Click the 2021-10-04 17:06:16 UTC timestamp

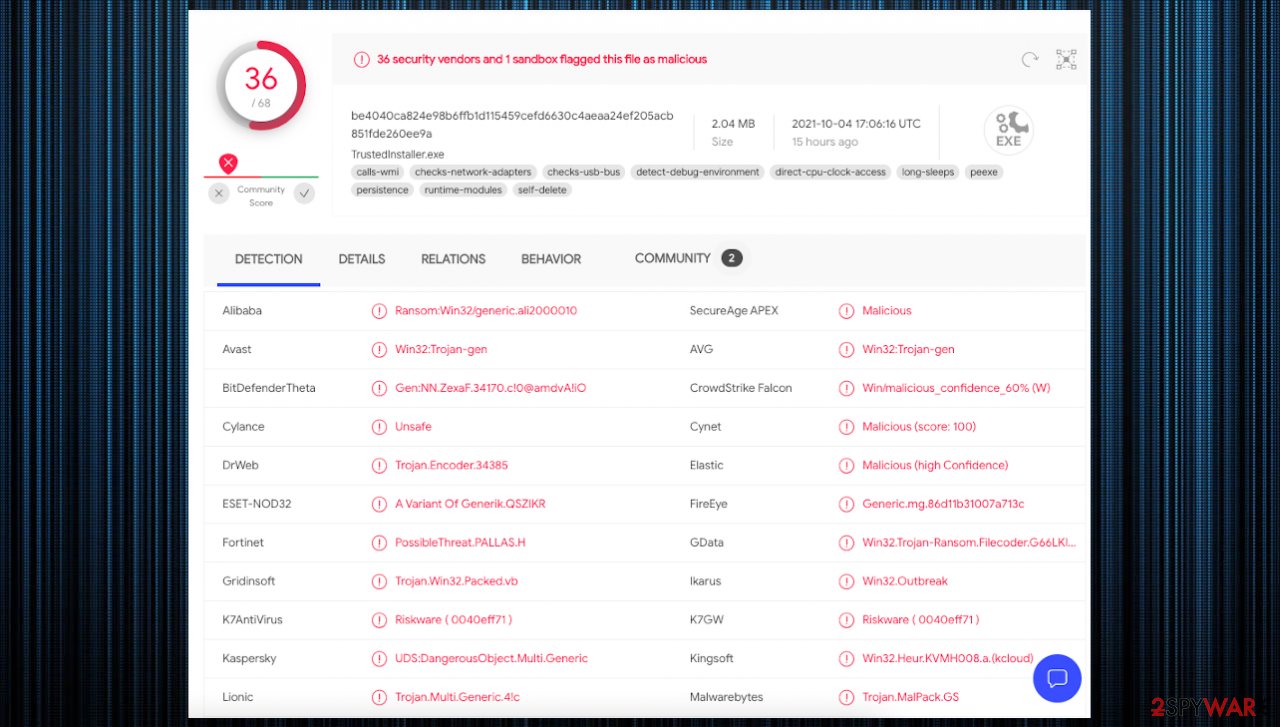pos(856,124)
